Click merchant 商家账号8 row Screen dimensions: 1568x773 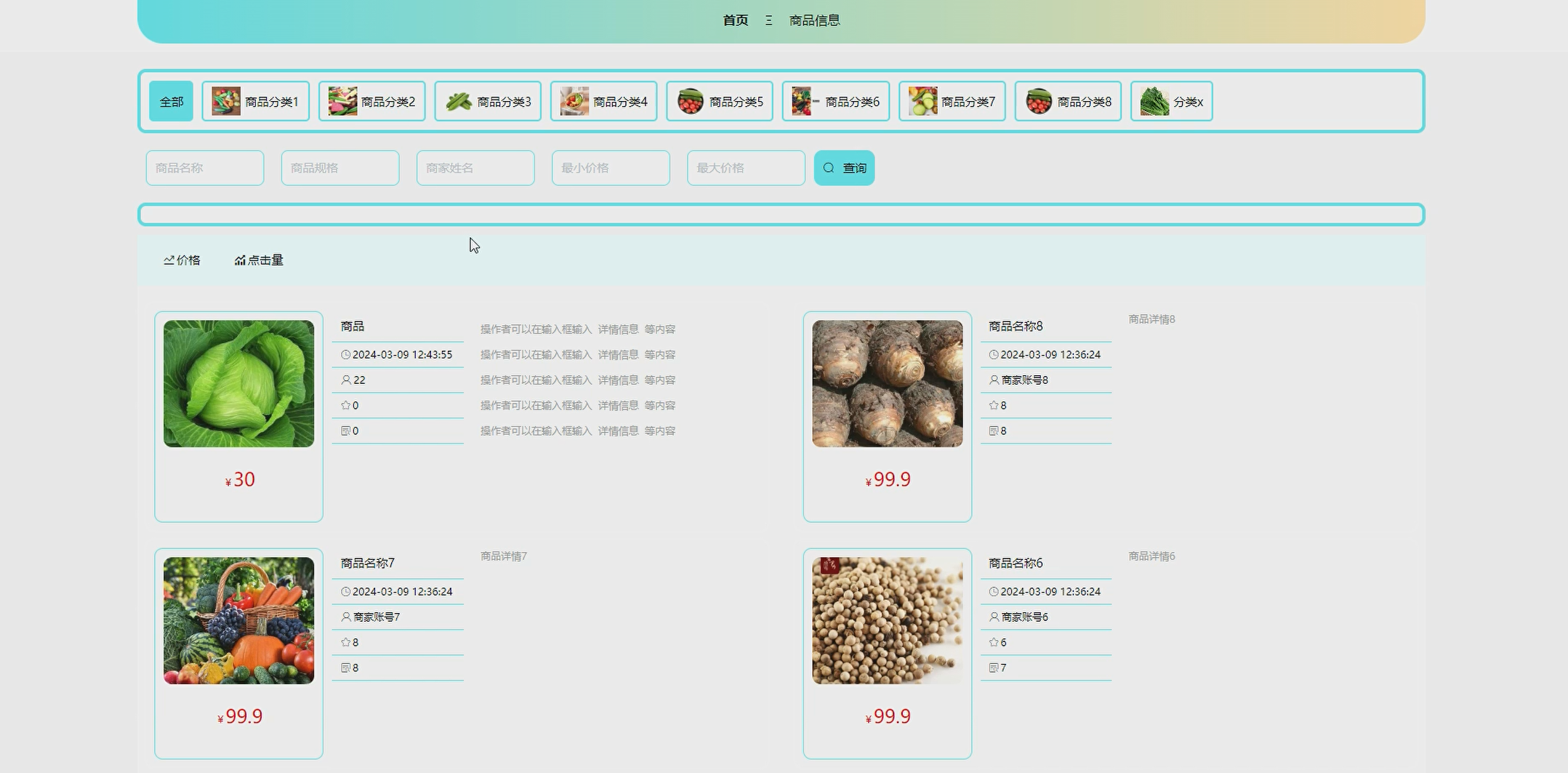tap(1046, 380)
